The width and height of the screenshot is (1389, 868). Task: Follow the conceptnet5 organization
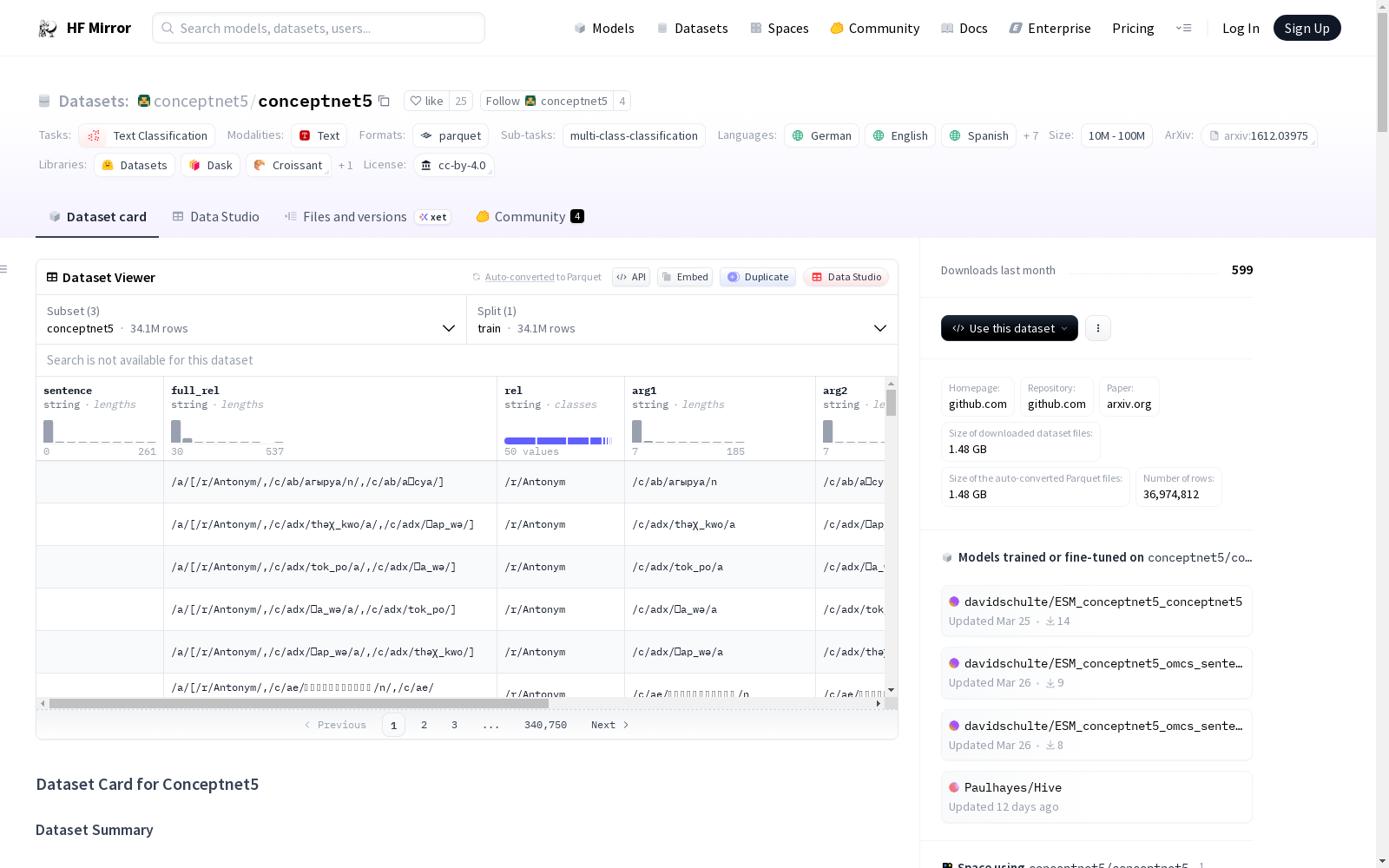546,101
